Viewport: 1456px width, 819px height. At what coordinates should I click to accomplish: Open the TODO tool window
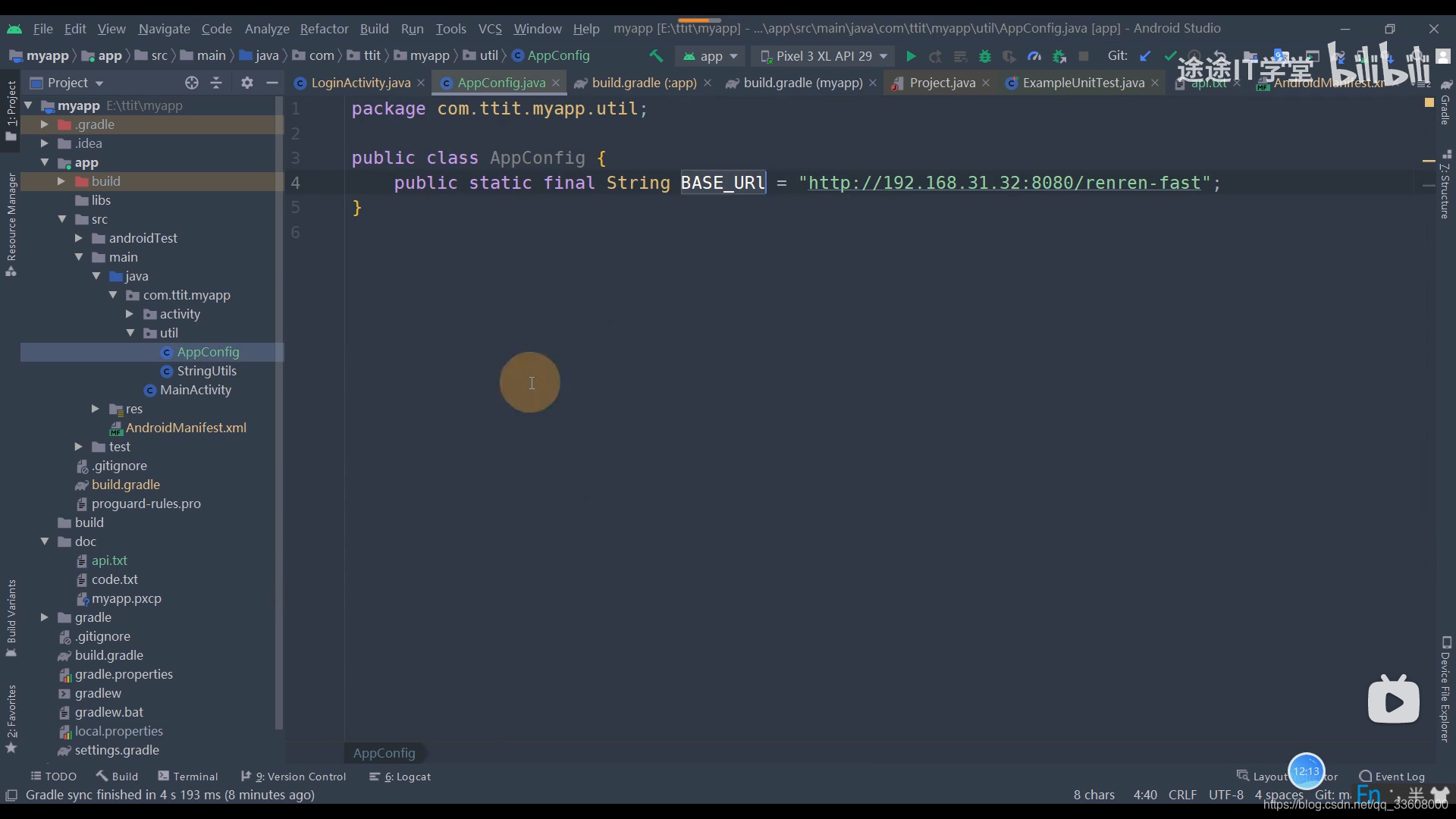(53, 777)
